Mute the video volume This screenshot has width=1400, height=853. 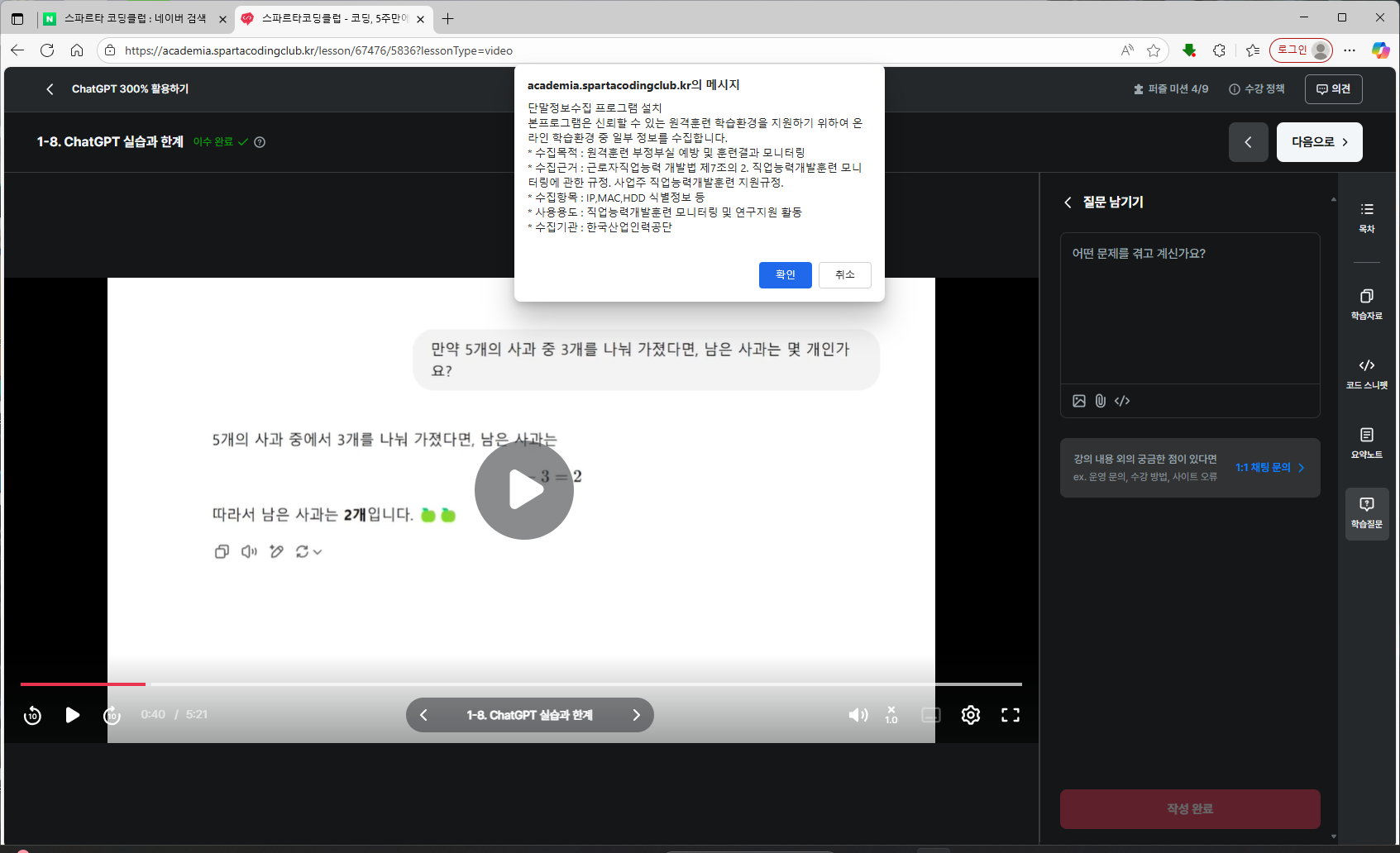(858, 715)
